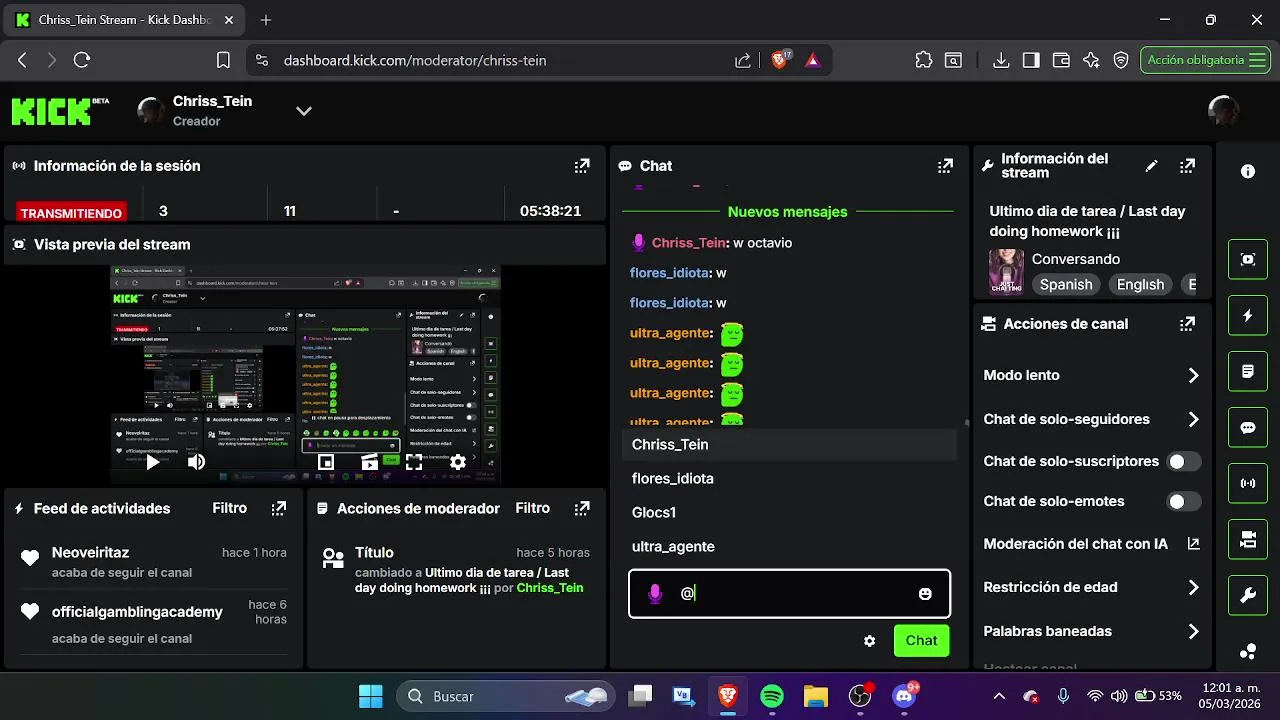Enter fullscreen on the stream preview
The height and width of the screenshot is (720, 1280).
tap(414, 462)
